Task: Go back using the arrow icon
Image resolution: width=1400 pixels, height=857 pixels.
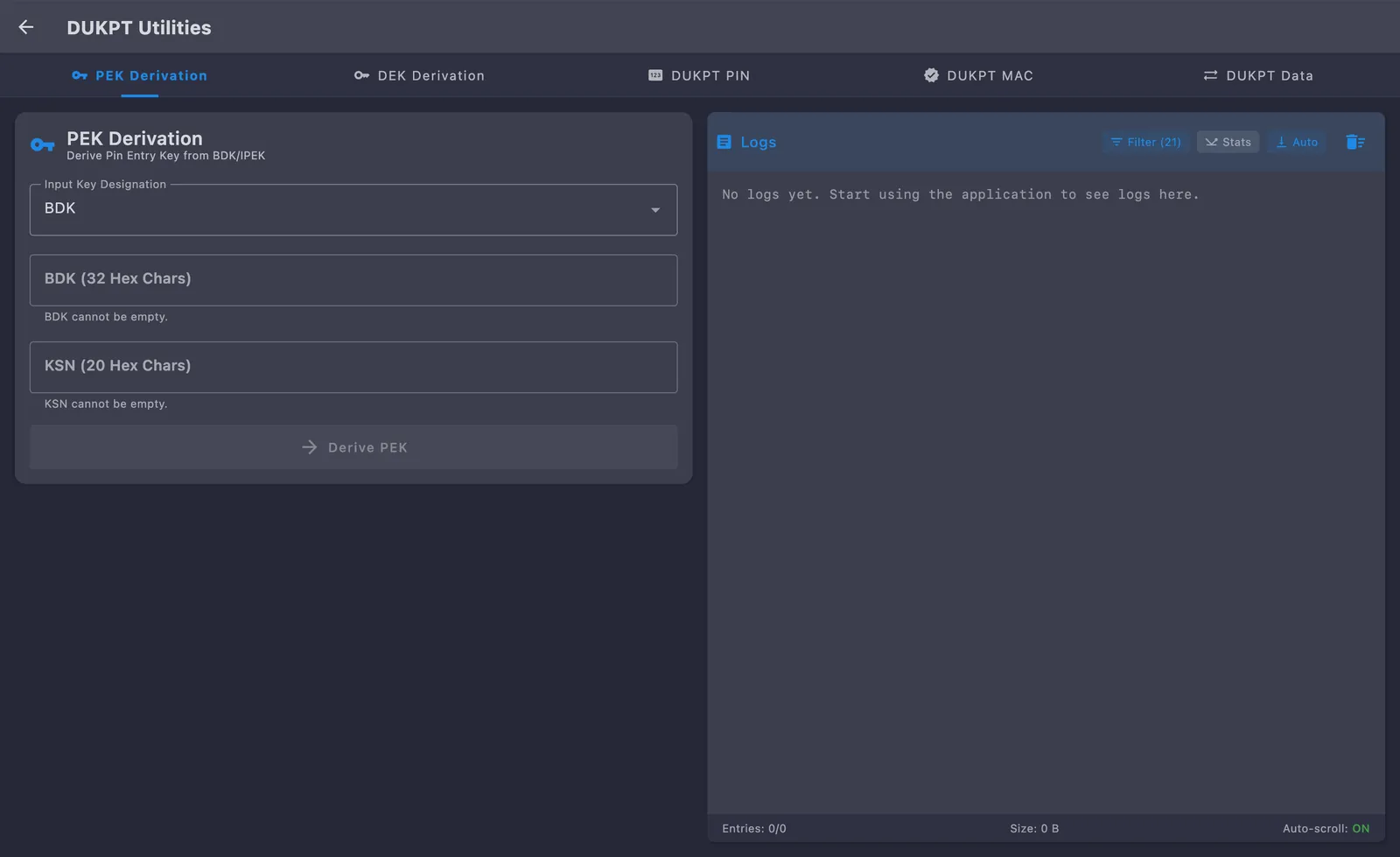Action: (x=26, y=27)
